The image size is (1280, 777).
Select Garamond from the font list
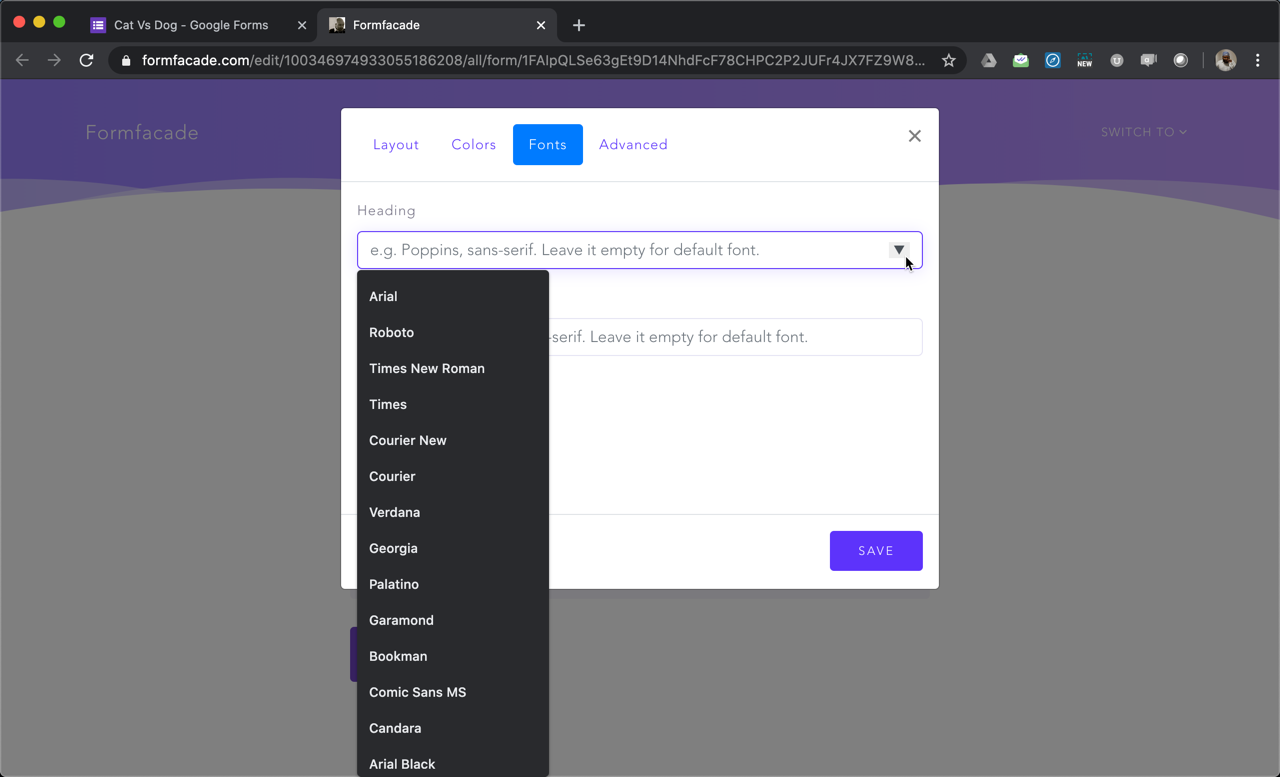(401, 620)
